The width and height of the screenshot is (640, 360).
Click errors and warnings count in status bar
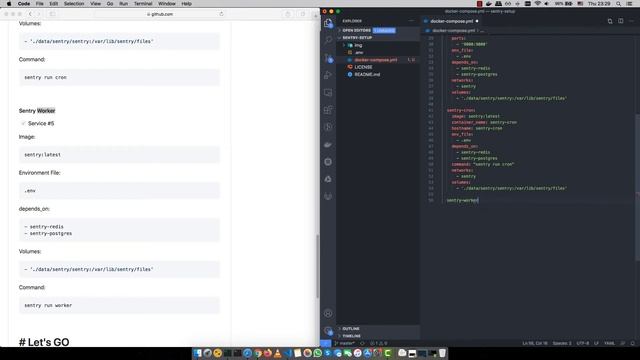point(378,343)
